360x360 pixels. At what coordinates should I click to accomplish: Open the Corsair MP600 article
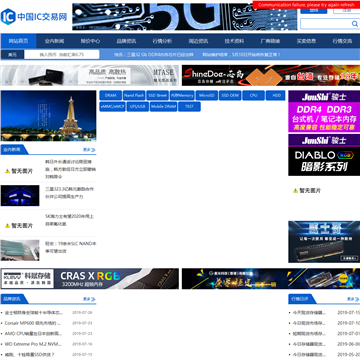[33, 323]
